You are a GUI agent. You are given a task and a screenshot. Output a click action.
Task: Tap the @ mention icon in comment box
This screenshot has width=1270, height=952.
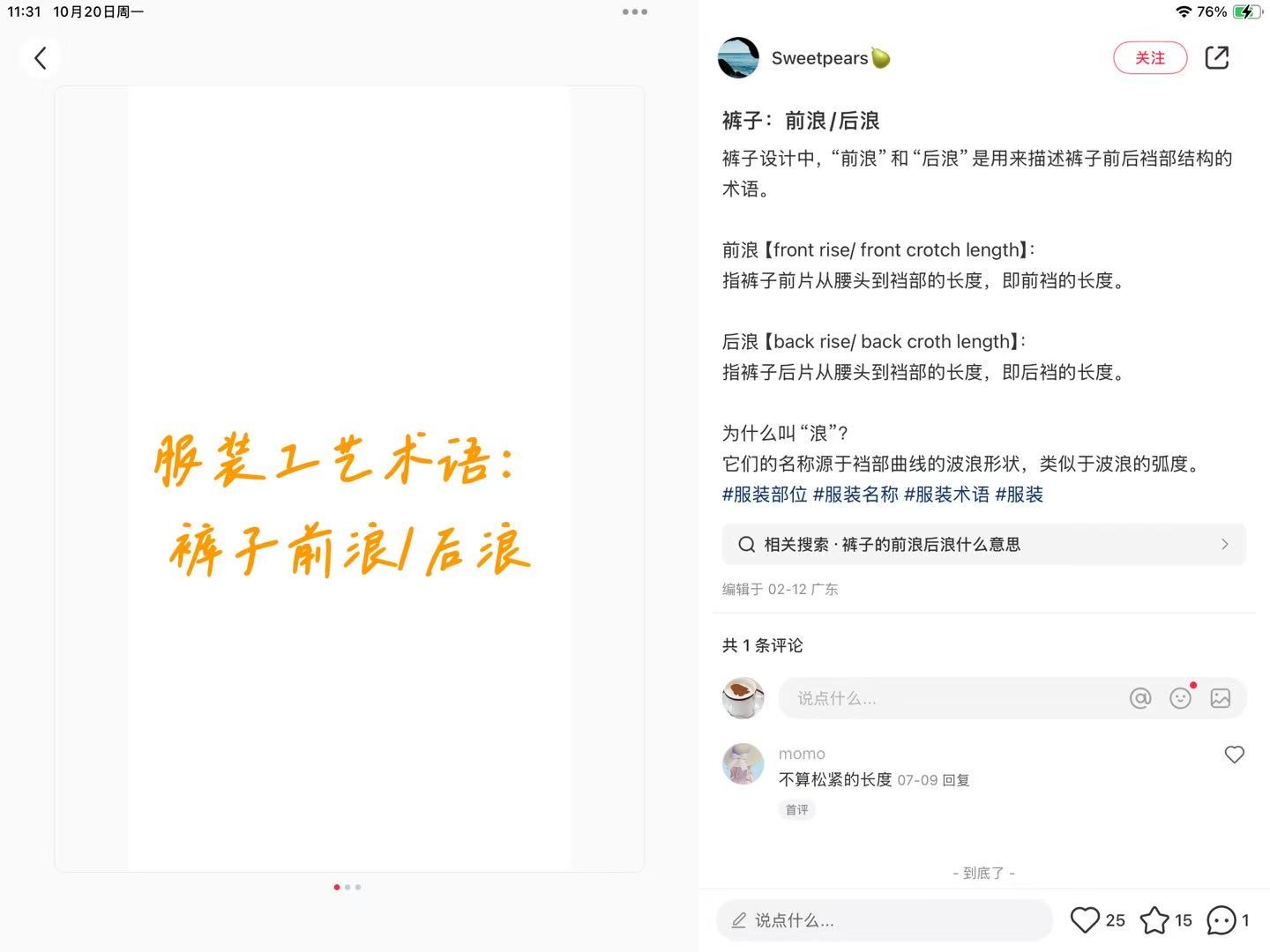coord(1140,698)
